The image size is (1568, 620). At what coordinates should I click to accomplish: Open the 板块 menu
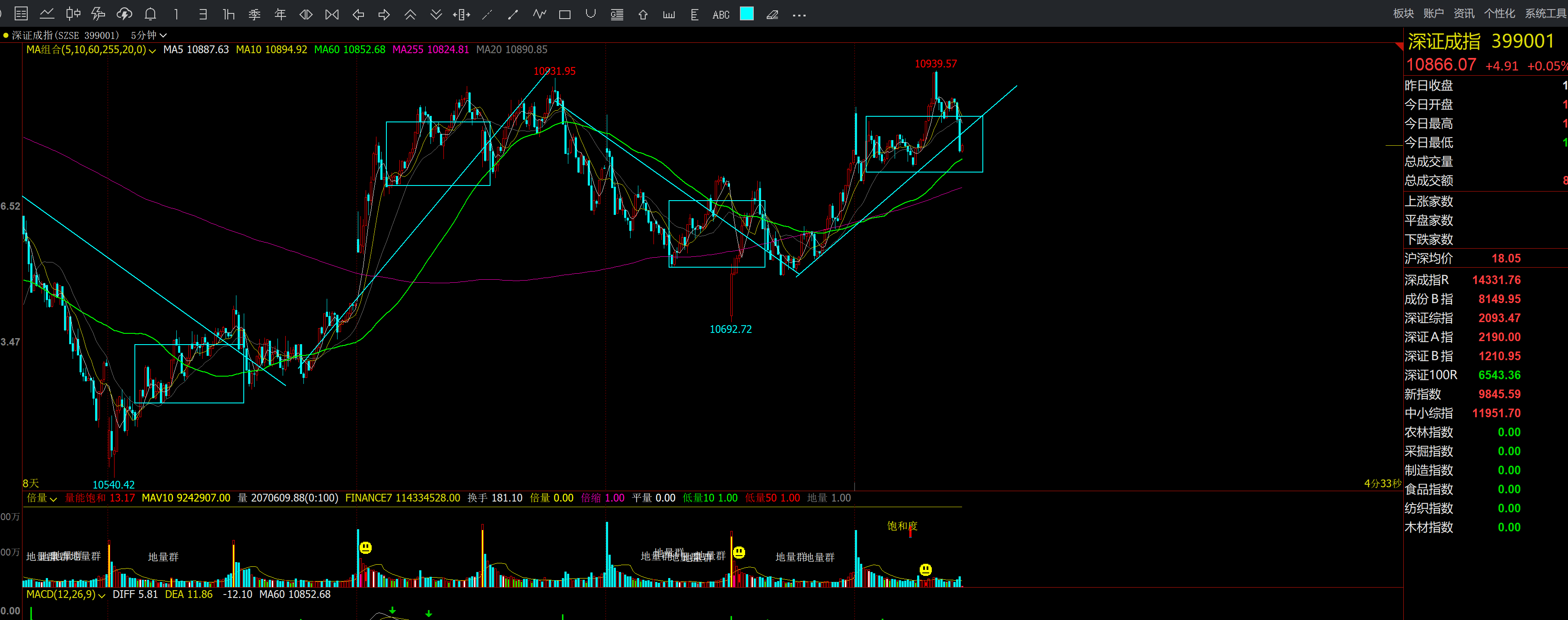click(1403, 13)
